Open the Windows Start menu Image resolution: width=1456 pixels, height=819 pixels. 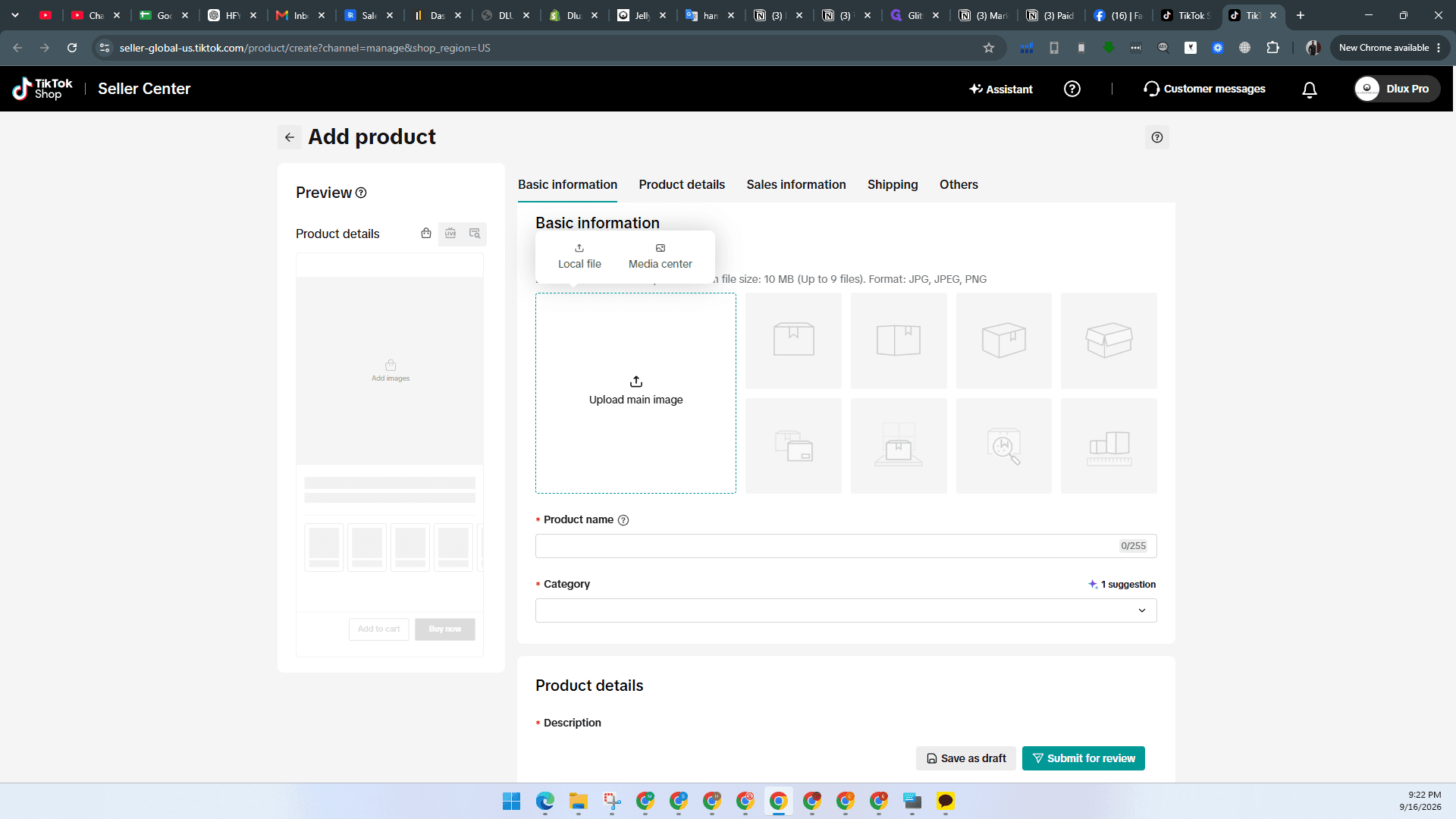pos(511,801)
